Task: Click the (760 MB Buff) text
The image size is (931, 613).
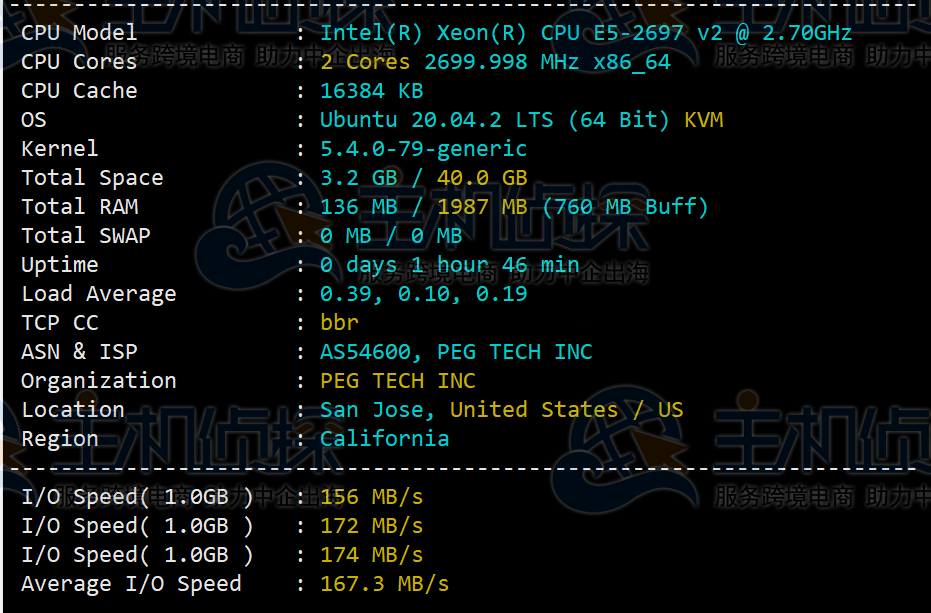Action: pyautogui.click(x=625, y=207)
